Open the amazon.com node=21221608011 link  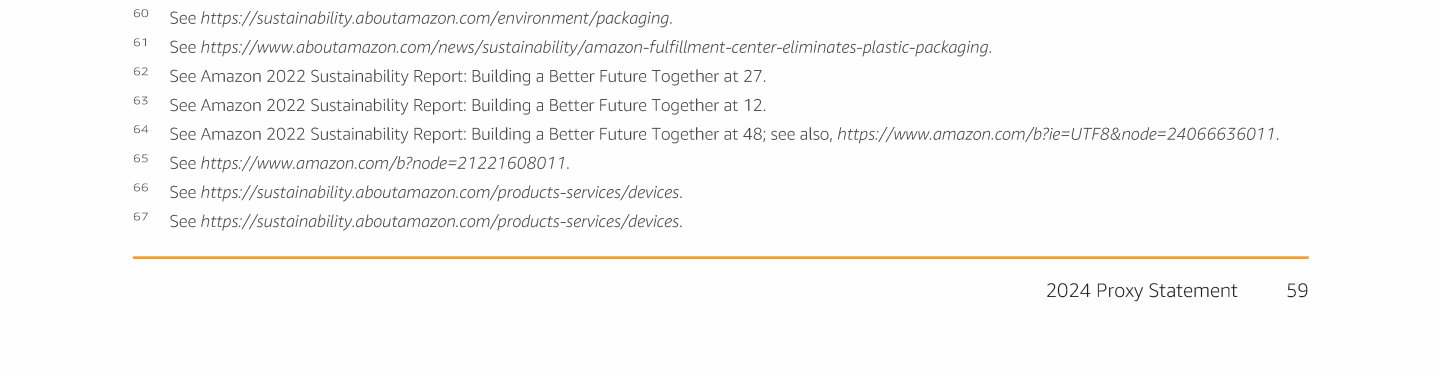click(x=385, y=163)
